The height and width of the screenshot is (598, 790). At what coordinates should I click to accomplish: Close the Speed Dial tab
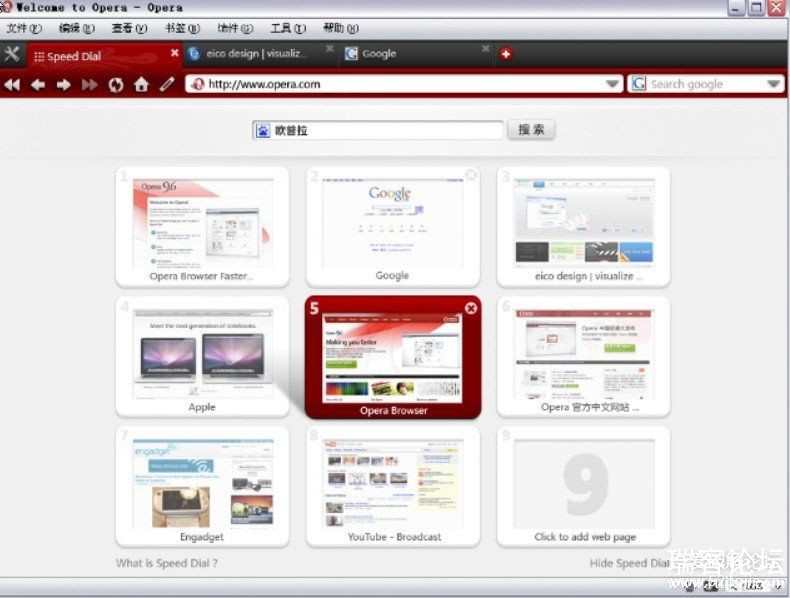[174, 52]
